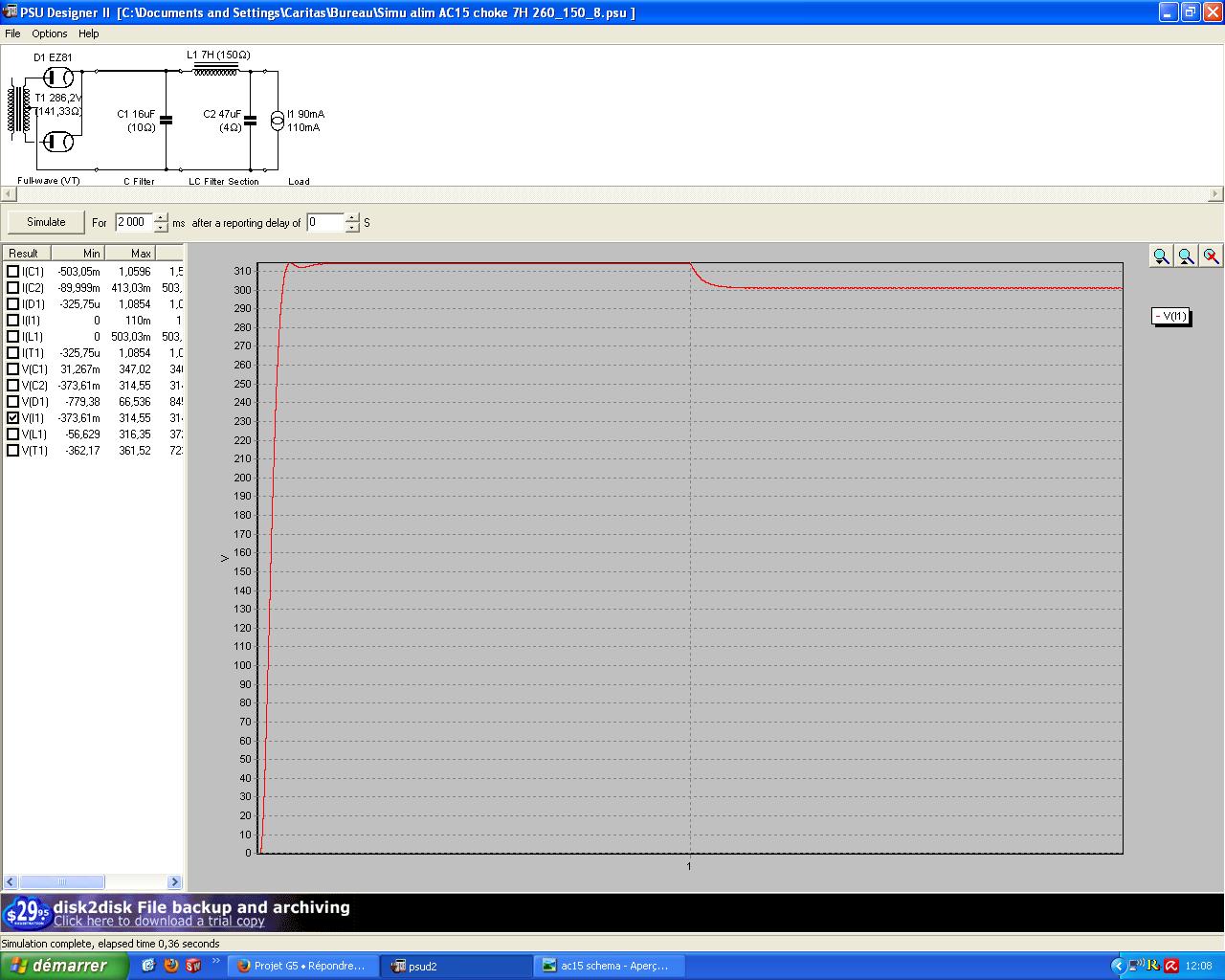Enable the I(C1) result checkbox
1225x980 pixels.
13,272
